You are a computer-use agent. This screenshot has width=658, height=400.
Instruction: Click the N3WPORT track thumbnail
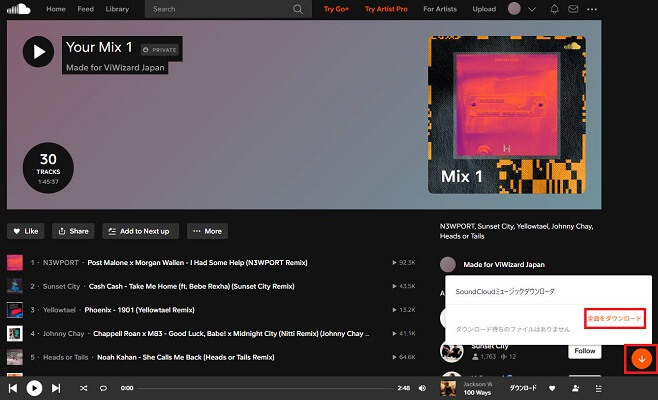15,263
